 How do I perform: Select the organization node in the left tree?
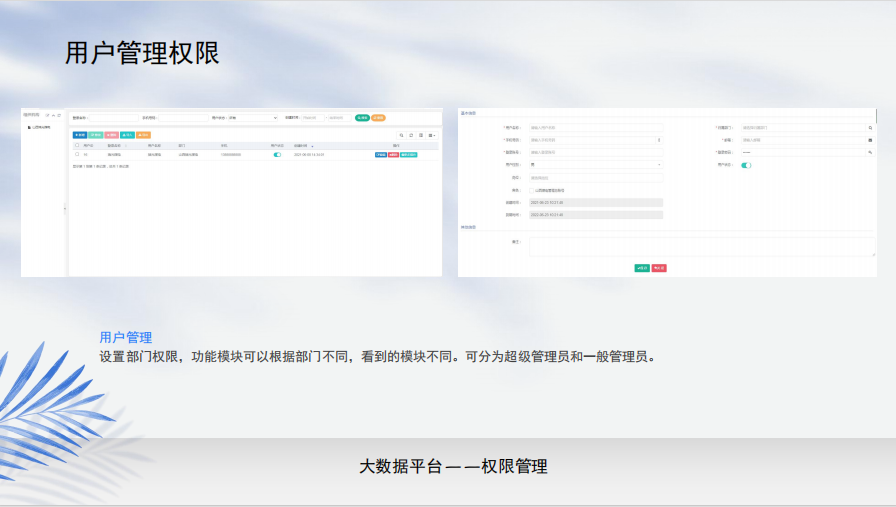point(40,128)
